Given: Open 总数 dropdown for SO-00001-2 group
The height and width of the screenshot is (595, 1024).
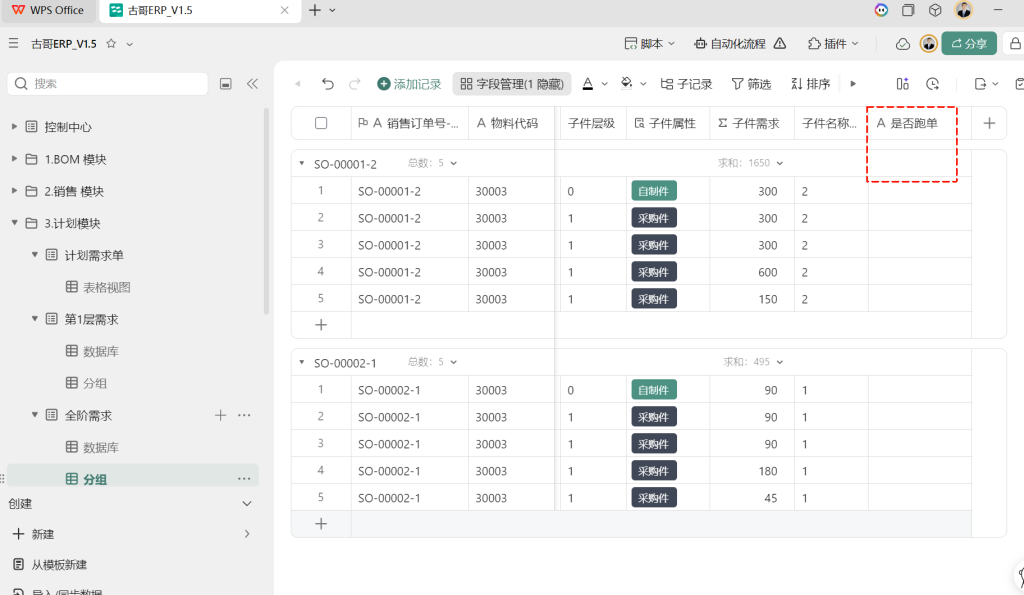Looking at the screenshot, I should click(x=432, y=163).
